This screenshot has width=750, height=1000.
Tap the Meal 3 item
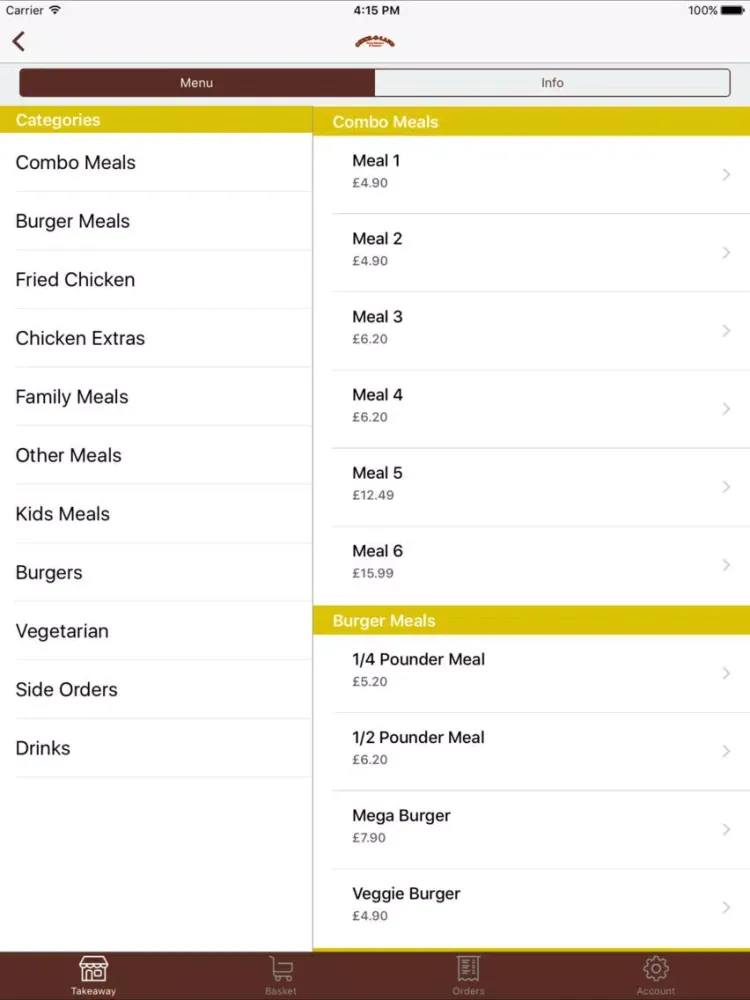click(x=531, y=331)
